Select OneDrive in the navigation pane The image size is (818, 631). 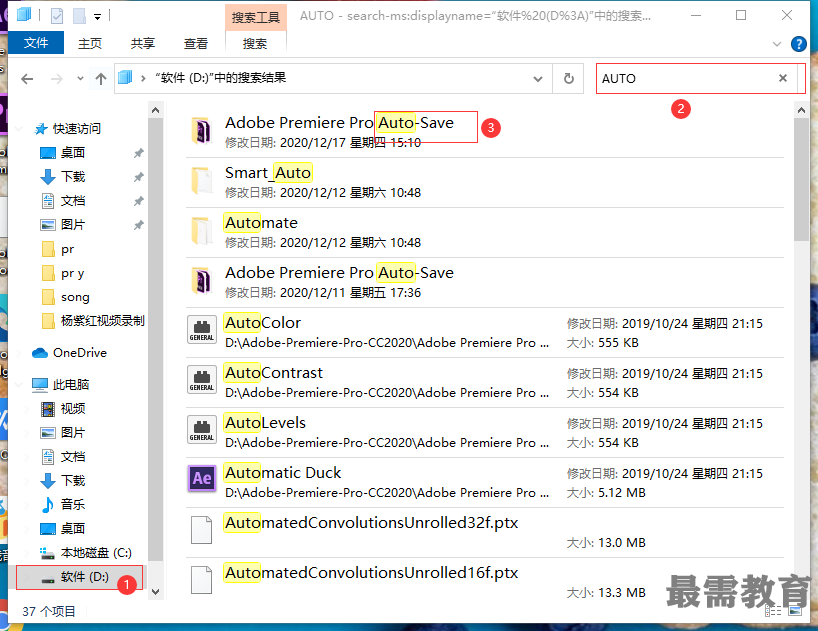coord(79,353)
